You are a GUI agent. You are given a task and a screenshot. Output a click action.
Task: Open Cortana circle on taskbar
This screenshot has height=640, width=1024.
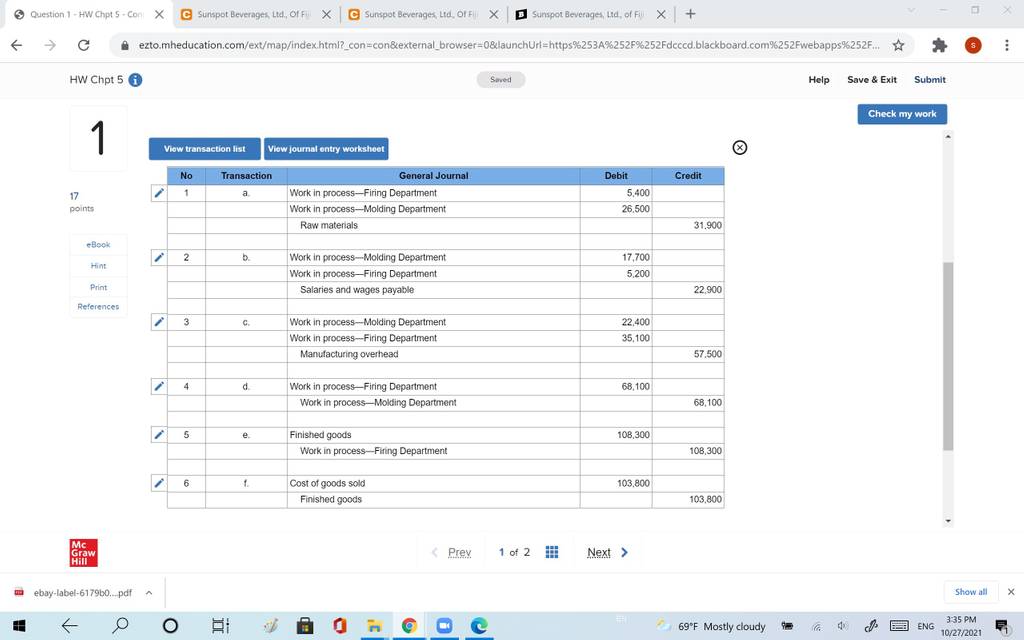point(170,626)
